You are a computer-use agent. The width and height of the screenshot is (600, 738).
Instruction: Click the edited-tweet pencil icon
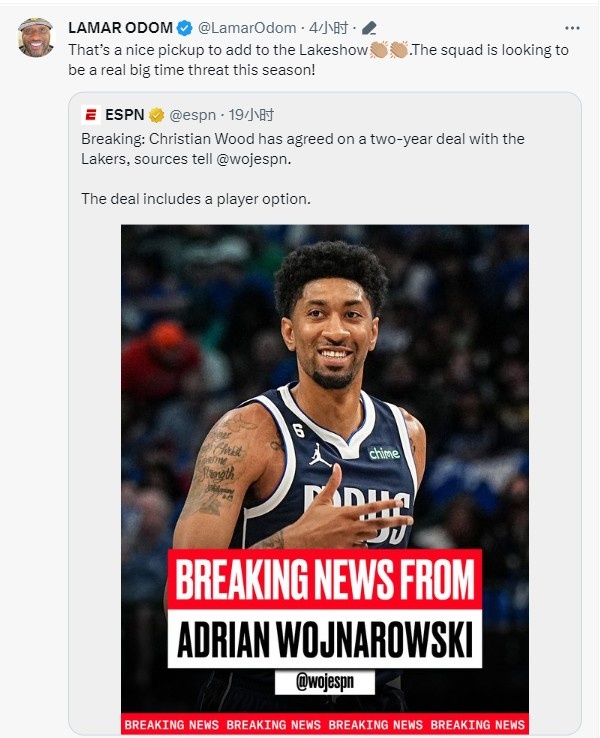click(x=369, y=28)
